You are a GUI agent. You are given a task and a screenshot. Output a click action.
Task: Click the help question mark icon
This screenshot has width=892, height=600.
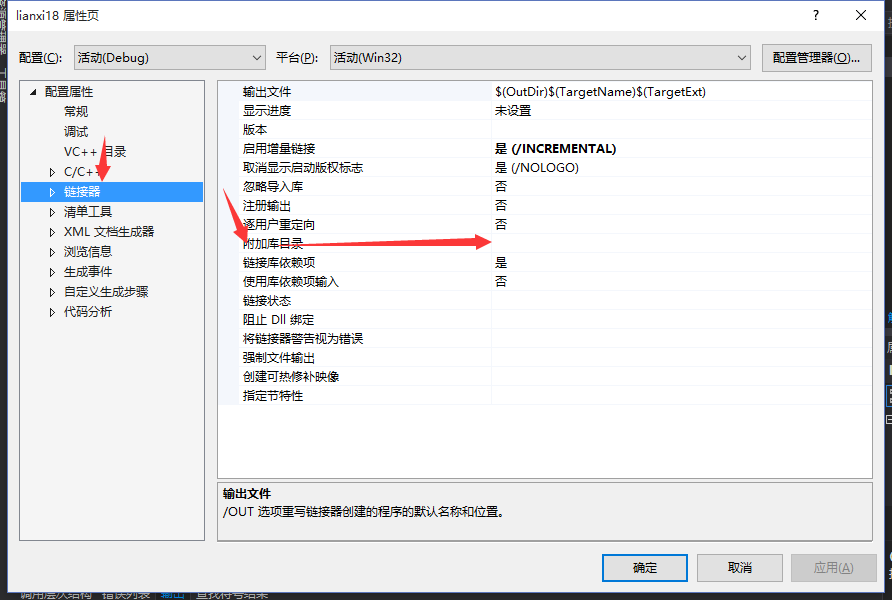816,15
